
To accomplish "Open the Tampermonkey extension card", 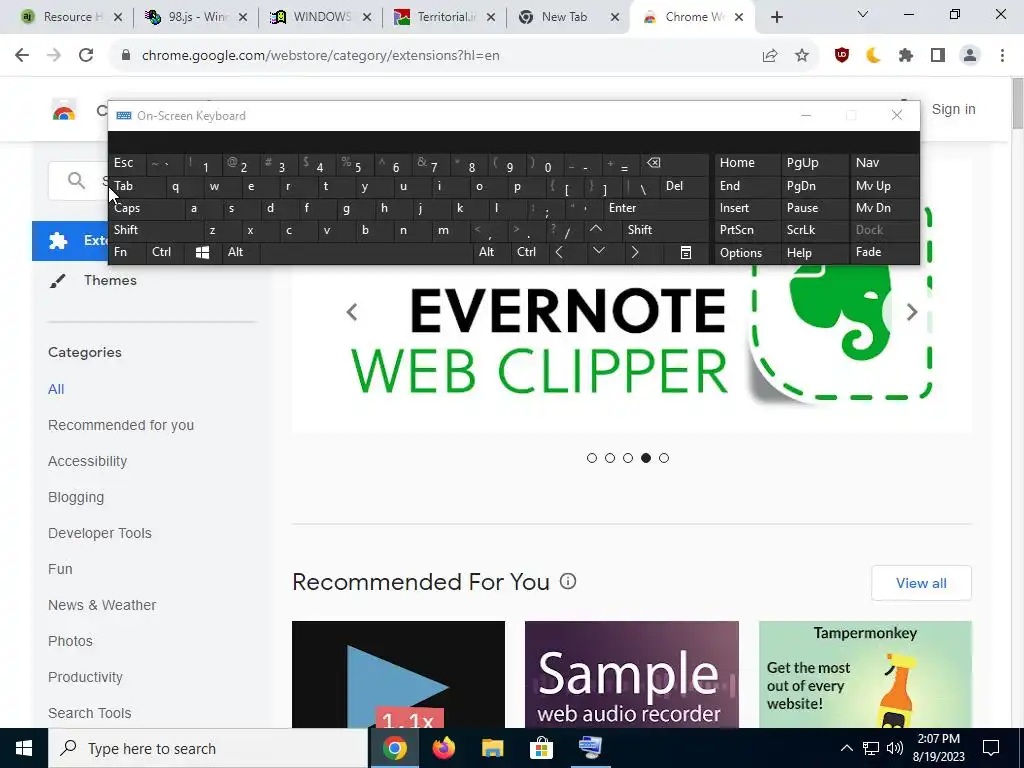I will click(x=865, y=675).
